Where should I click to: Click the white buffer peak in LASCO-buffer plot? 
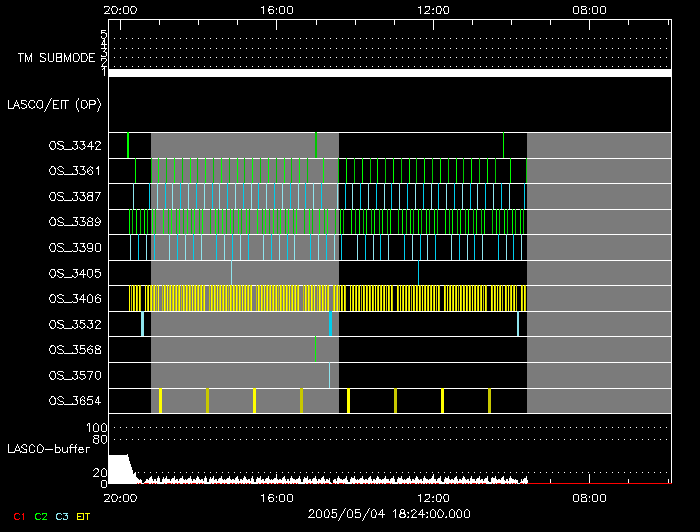(119, 468)
